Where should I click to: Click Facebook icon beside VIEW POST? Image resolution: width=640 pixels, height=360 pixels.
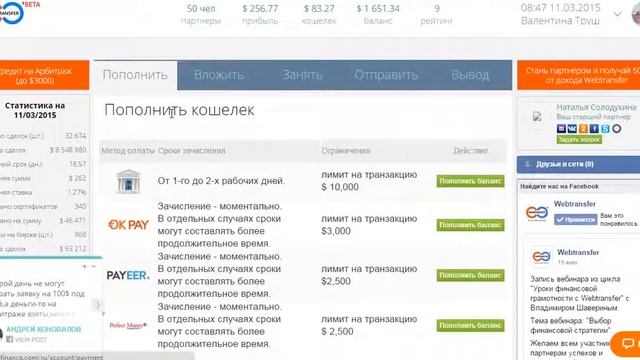(10, 339)
